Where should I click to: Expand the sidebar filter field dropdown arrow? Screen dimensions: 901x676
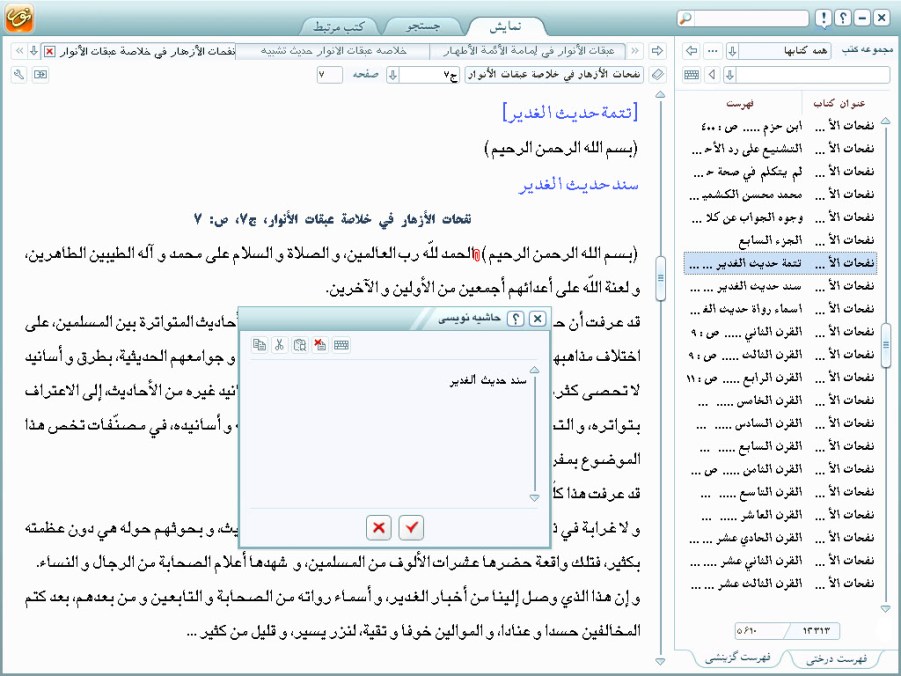click(729, 75)
